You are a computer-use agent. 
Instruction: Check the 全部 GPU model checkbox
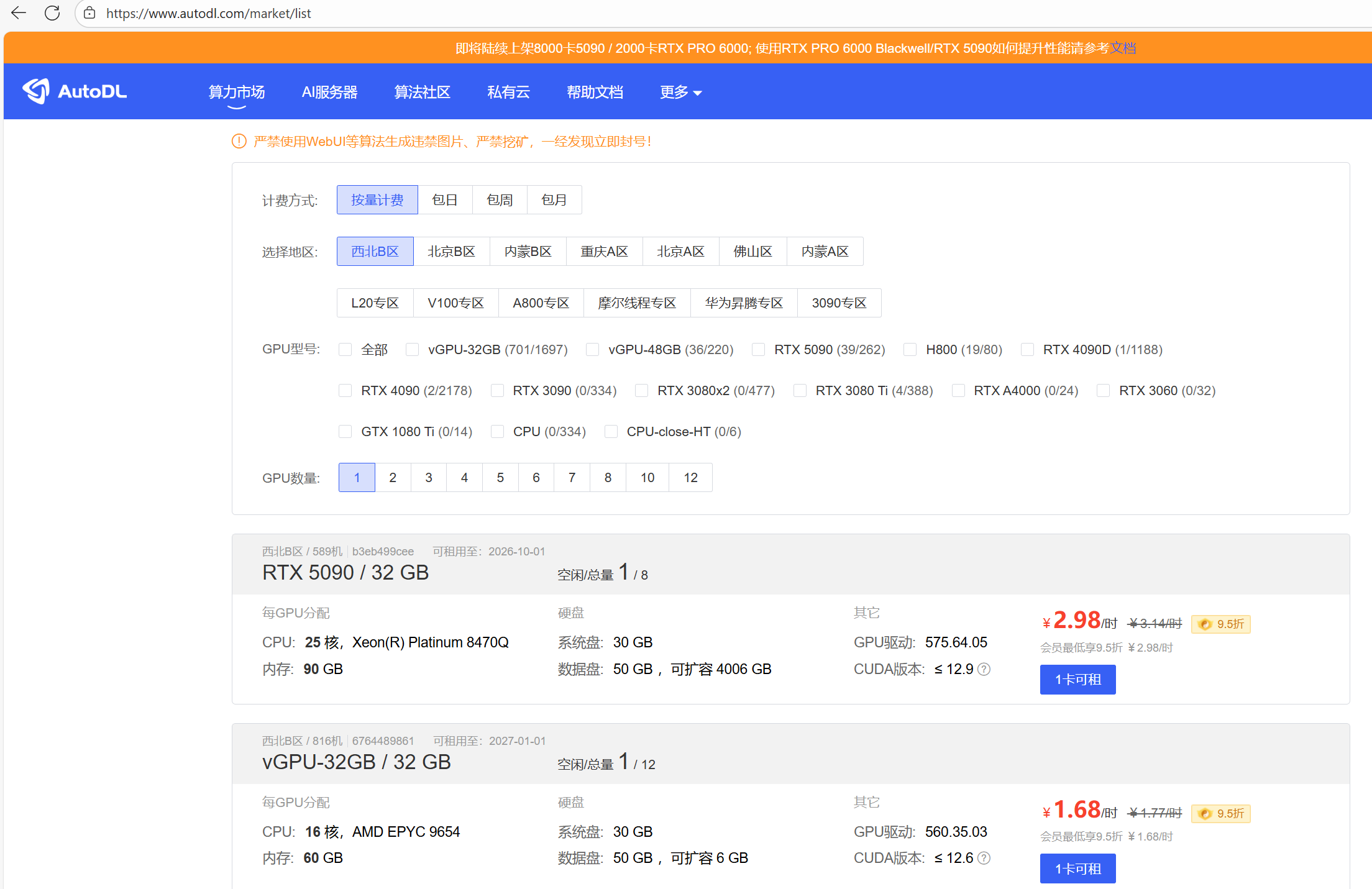pos(345,350)
